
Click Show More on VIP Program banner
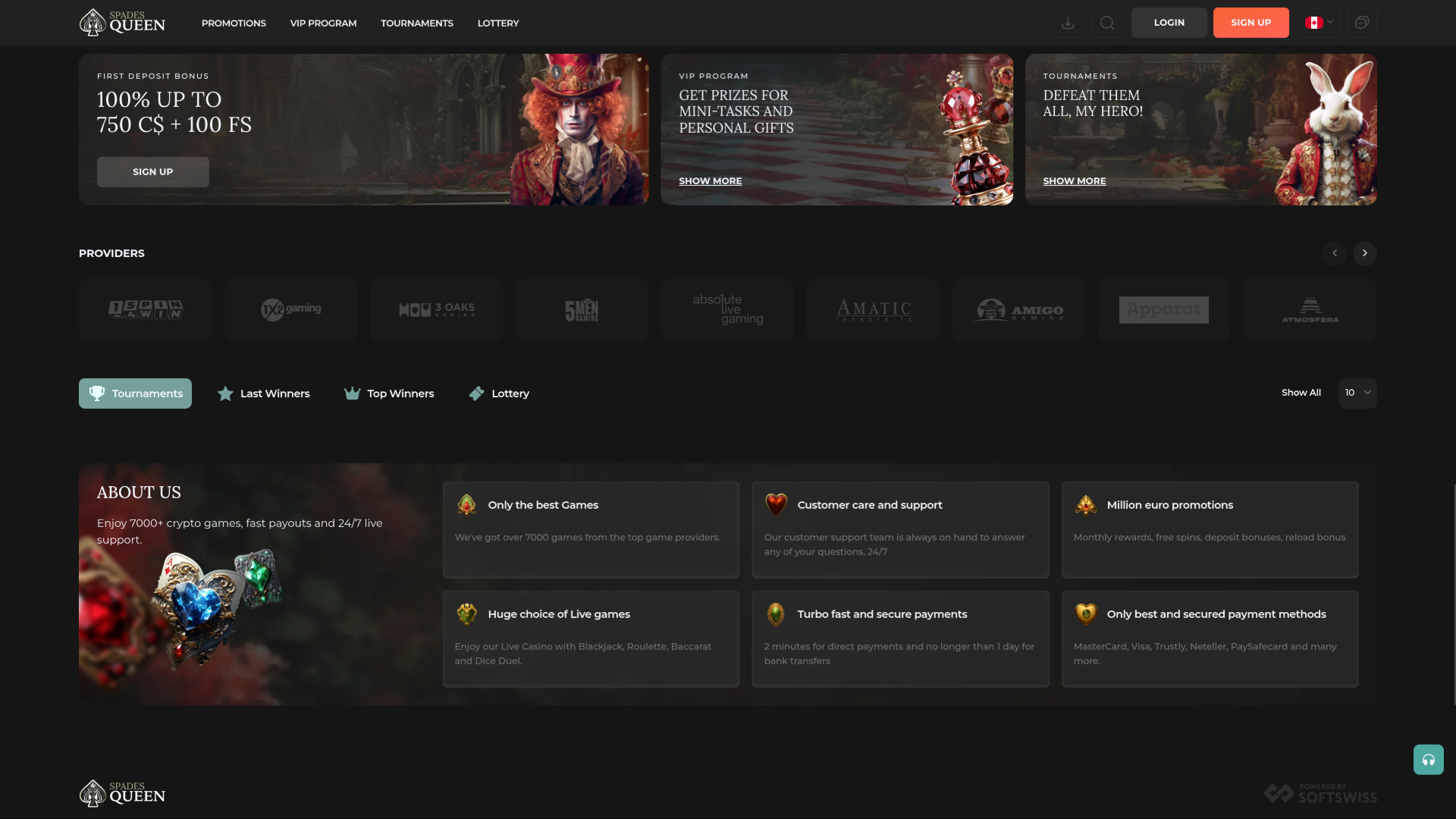[x=710, y=180]
